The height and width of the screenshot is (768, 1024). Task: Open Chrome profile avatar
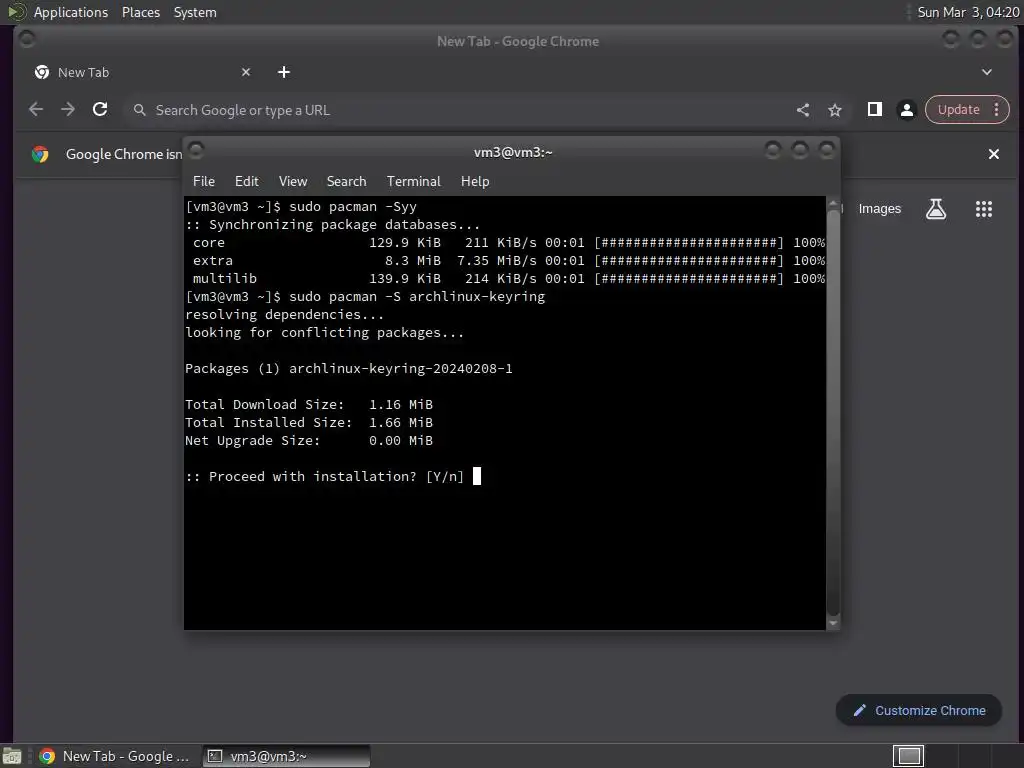tap(906, 110)
